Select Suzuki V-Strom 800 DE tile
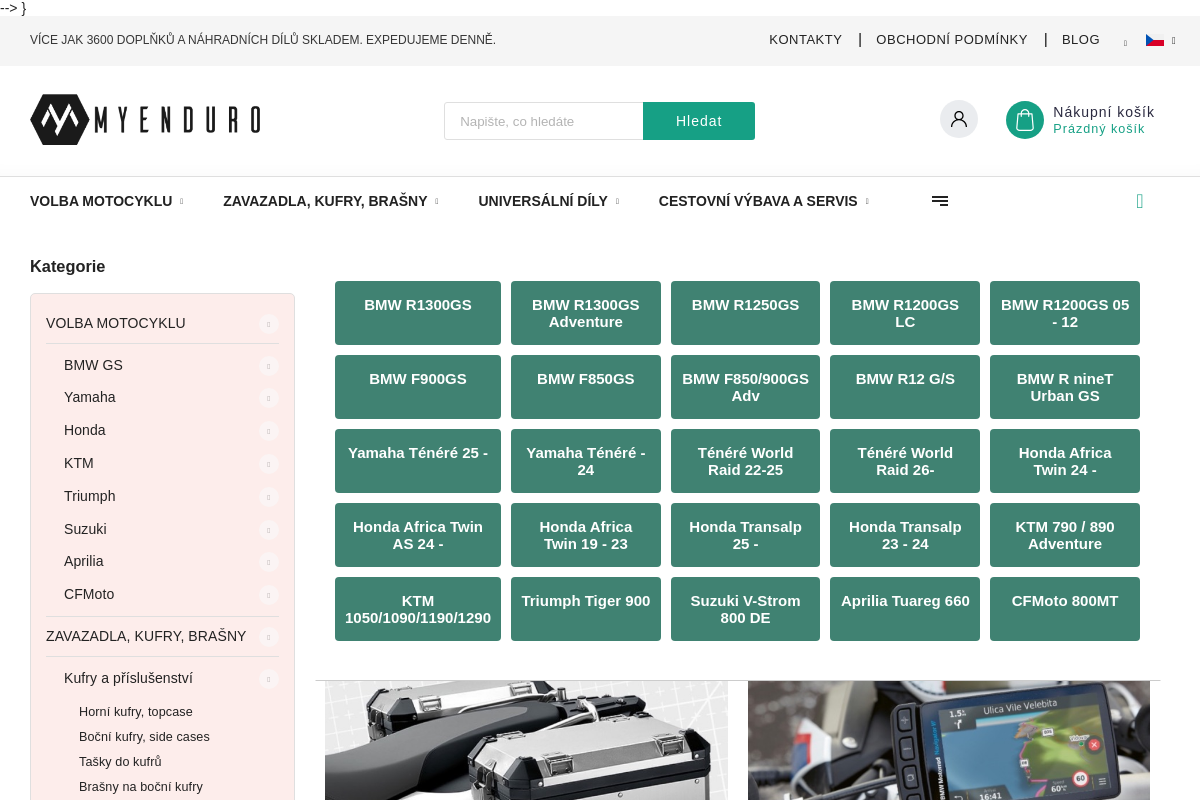 click(745, 609)
